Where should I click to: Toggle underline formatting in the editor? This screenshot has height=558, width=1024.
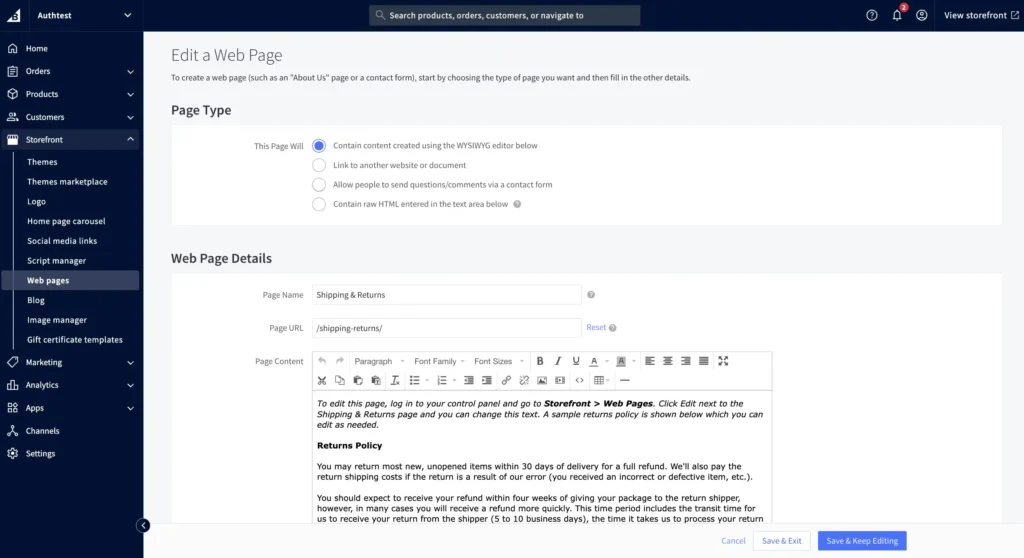[576, 361]
